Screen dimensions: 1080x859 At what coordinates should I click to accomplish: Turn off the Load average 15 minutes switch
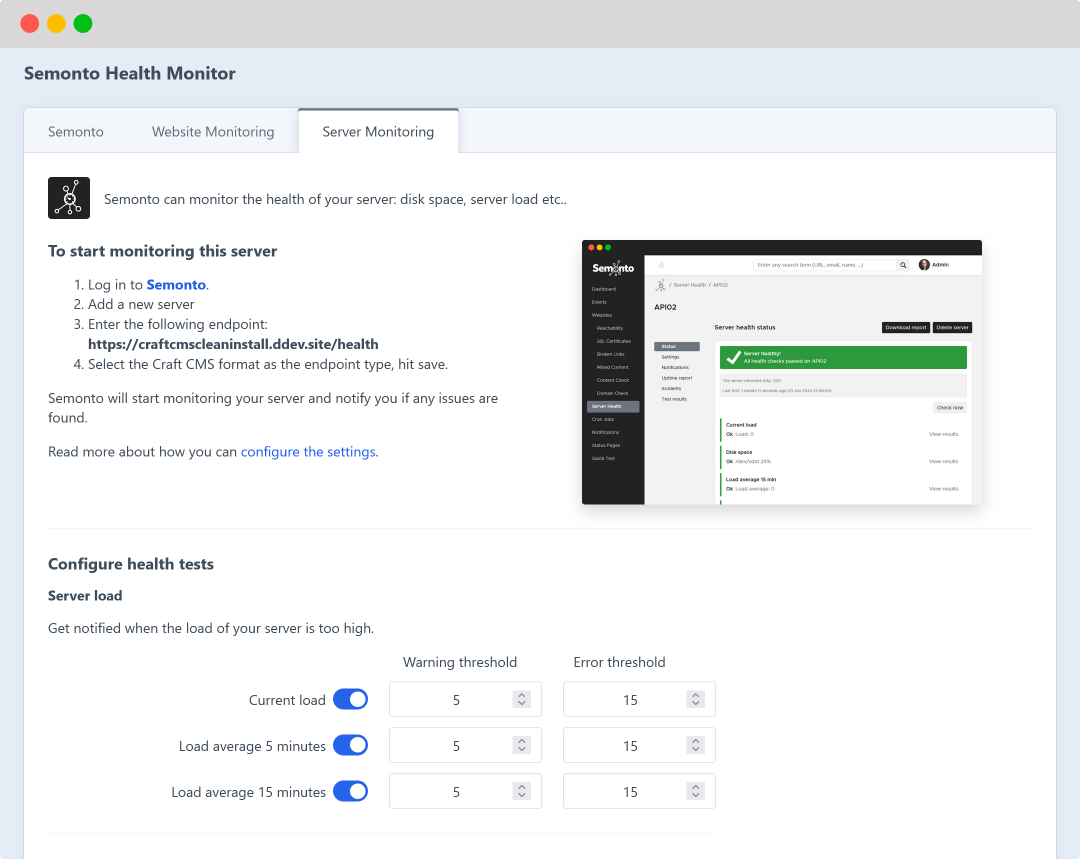(351, 791)
